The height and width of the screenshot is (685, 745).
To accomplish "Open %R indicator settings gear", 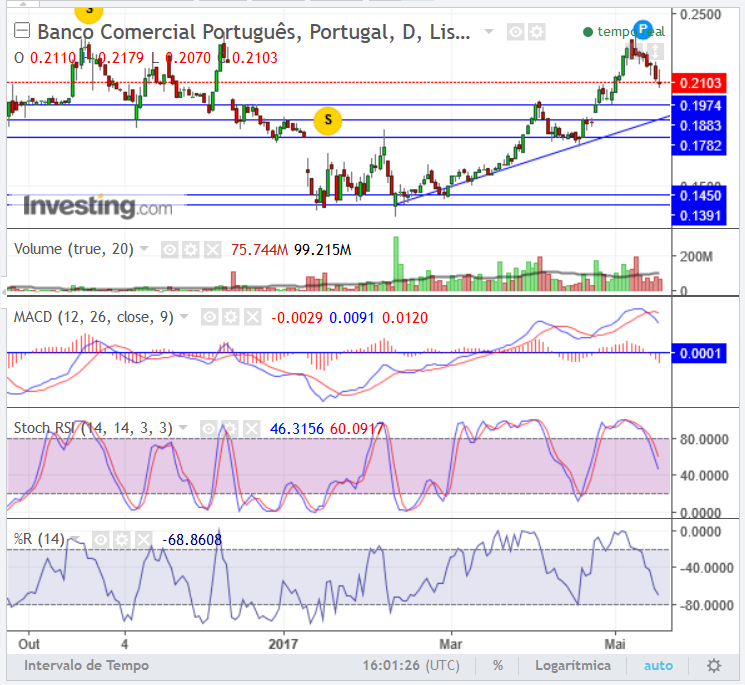I will [122, 540].
